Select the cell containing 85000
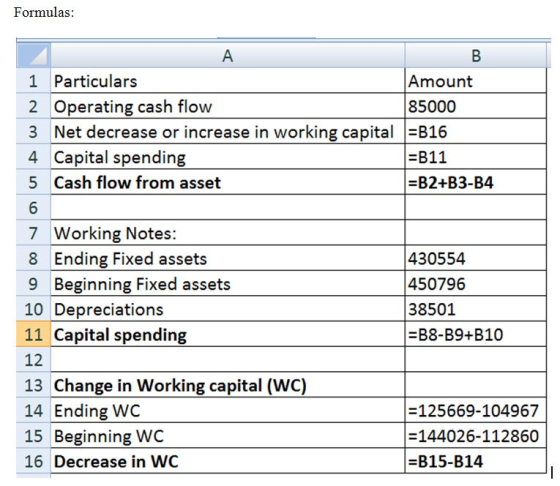Viewport: 560px width, 486px height. pyautogui.click(x=476, y=106)
